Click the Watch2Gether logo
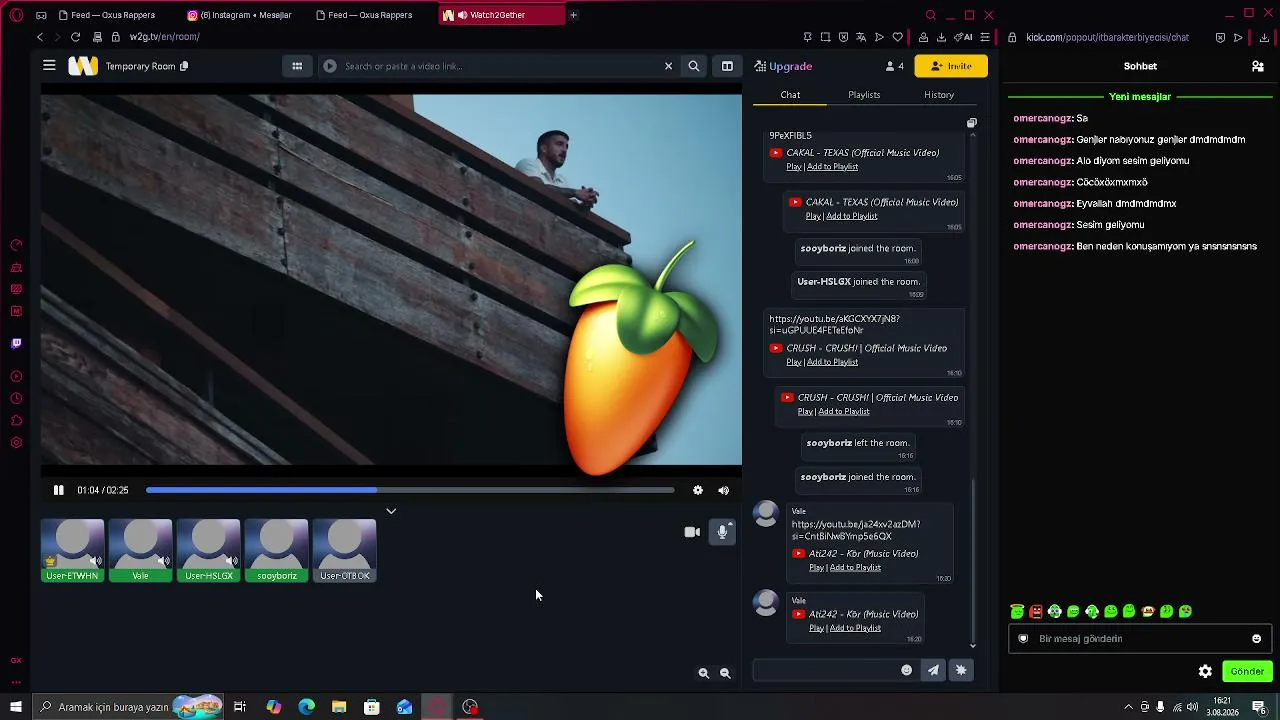 point(83,66)
